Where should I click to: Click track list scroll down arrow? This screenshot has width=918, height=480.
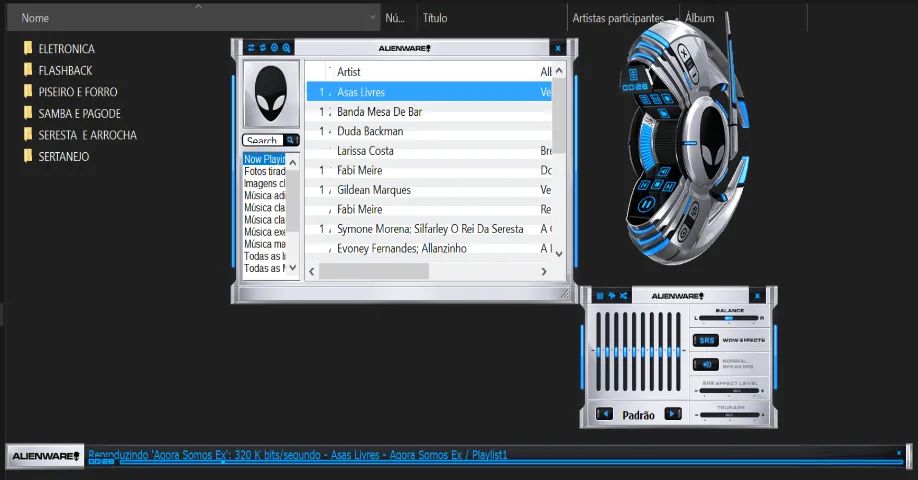point(559,253)
